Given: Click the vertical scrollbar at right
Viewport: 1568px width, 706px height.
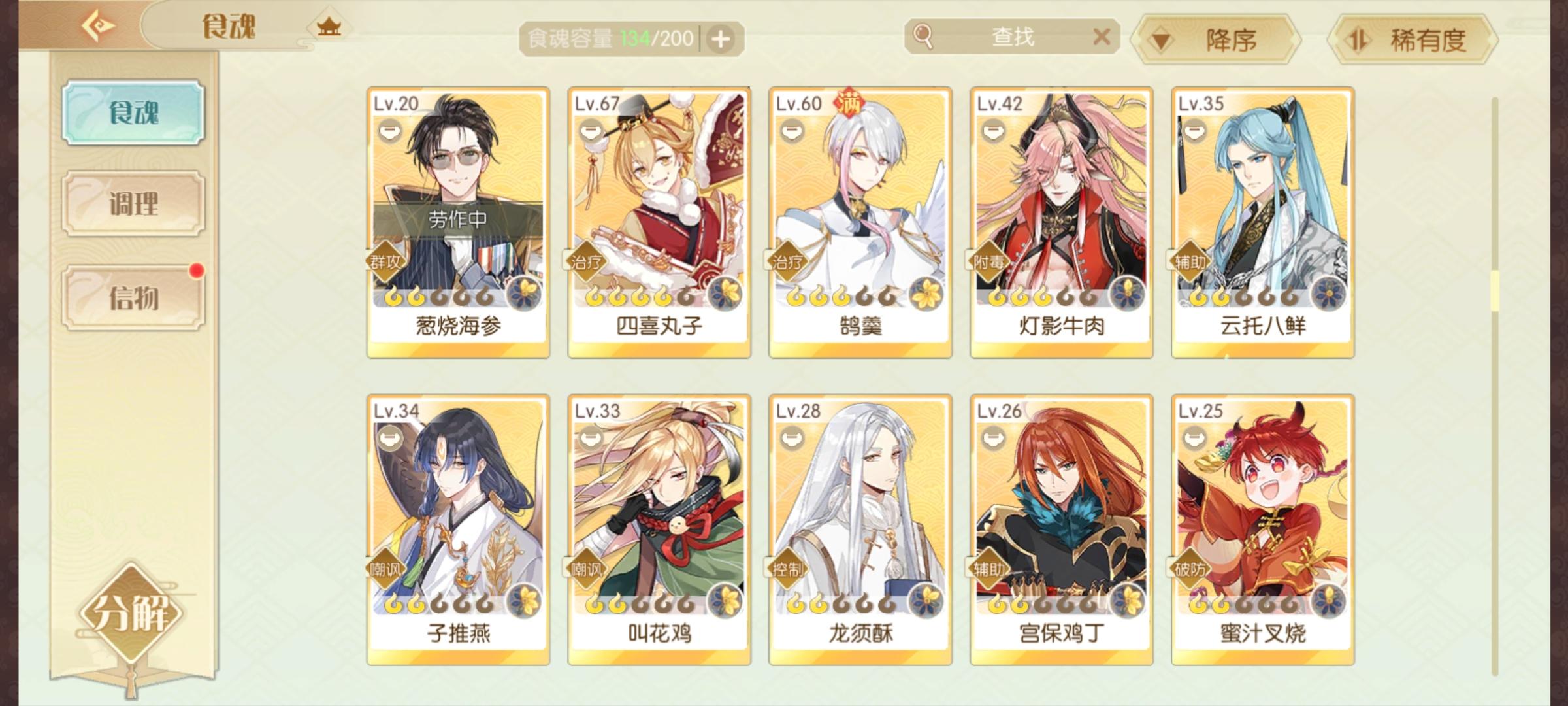Looking at the screenshot, I should coord(1495,386).
